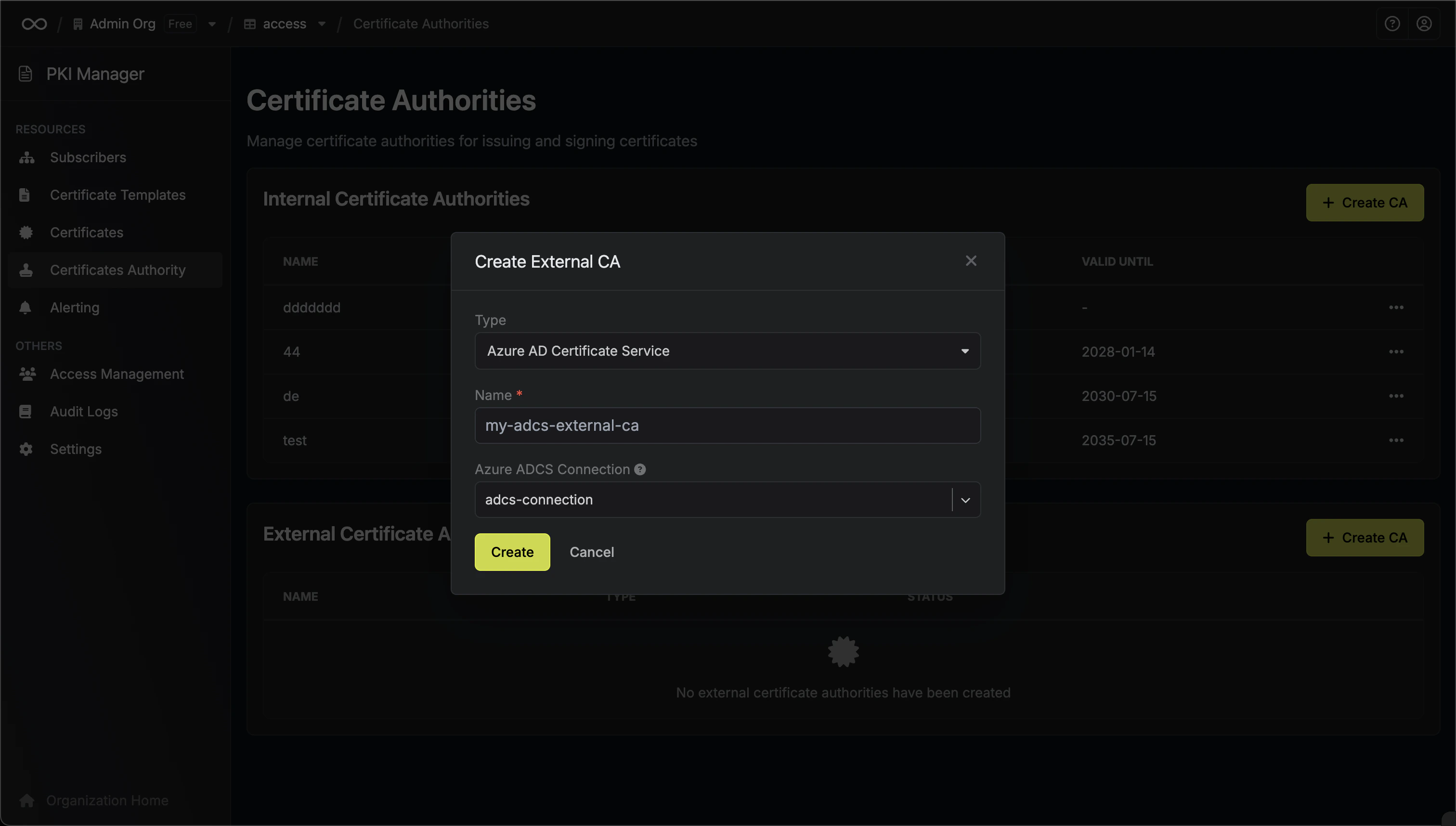Cancel the Create External CA dialog
1456x826 pixels.
[x=591, y=552]
